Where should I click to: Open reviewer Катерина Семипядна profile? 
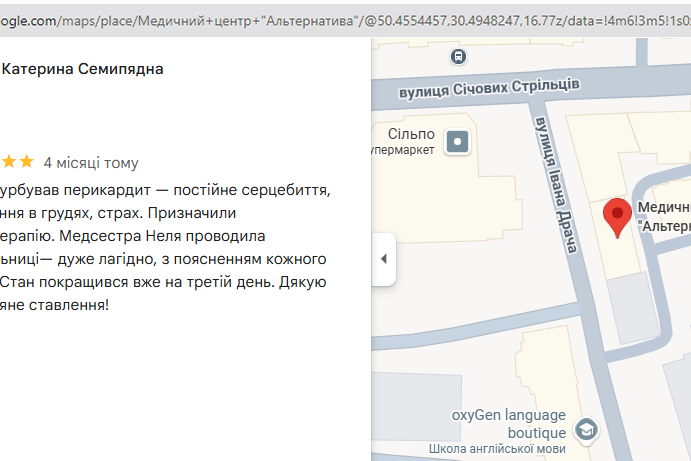click(83, 69)
